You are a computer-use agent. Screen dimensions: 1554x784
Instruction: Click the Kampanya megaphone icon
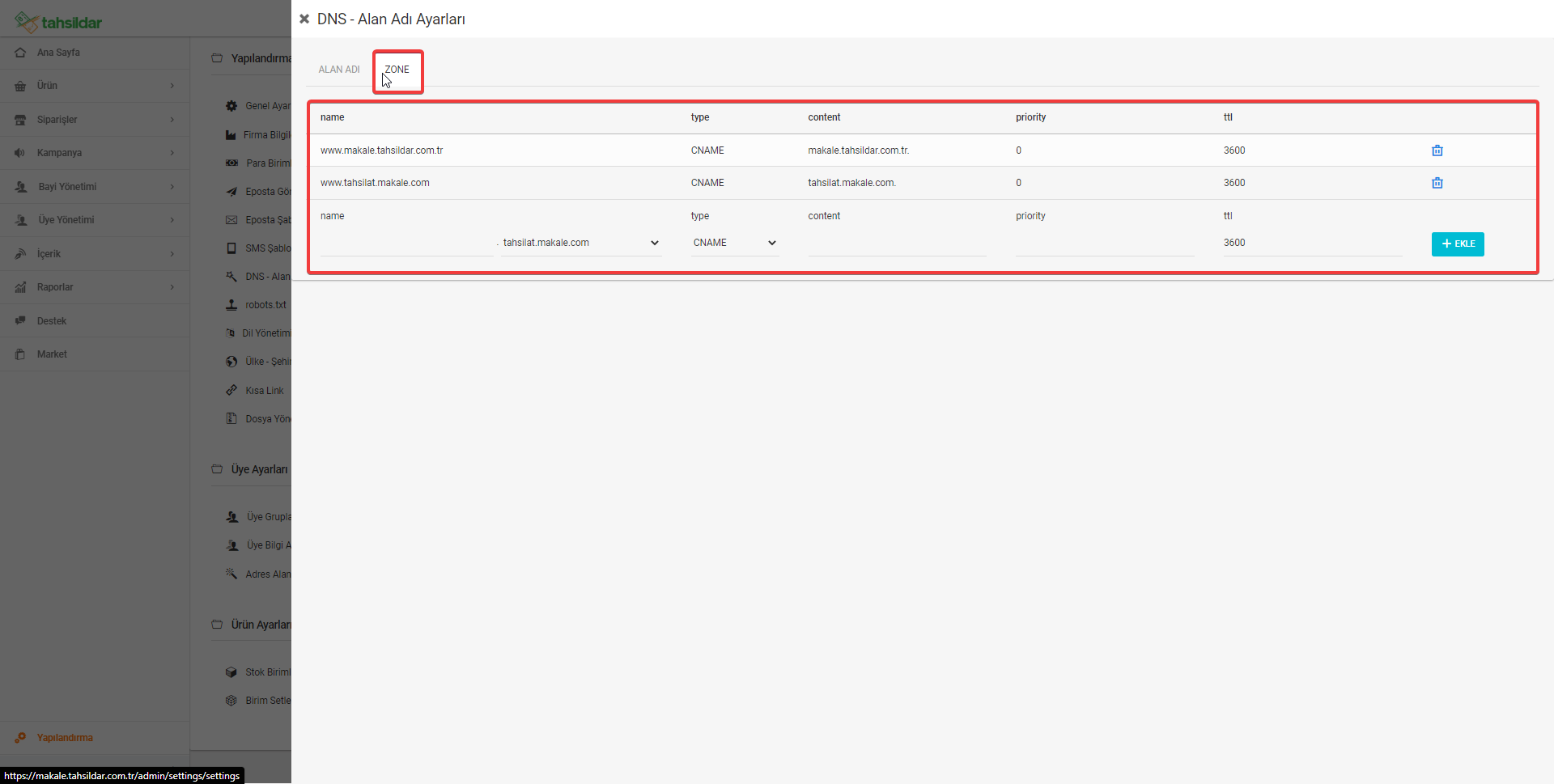pyautogui.click(x=20, y=153)
